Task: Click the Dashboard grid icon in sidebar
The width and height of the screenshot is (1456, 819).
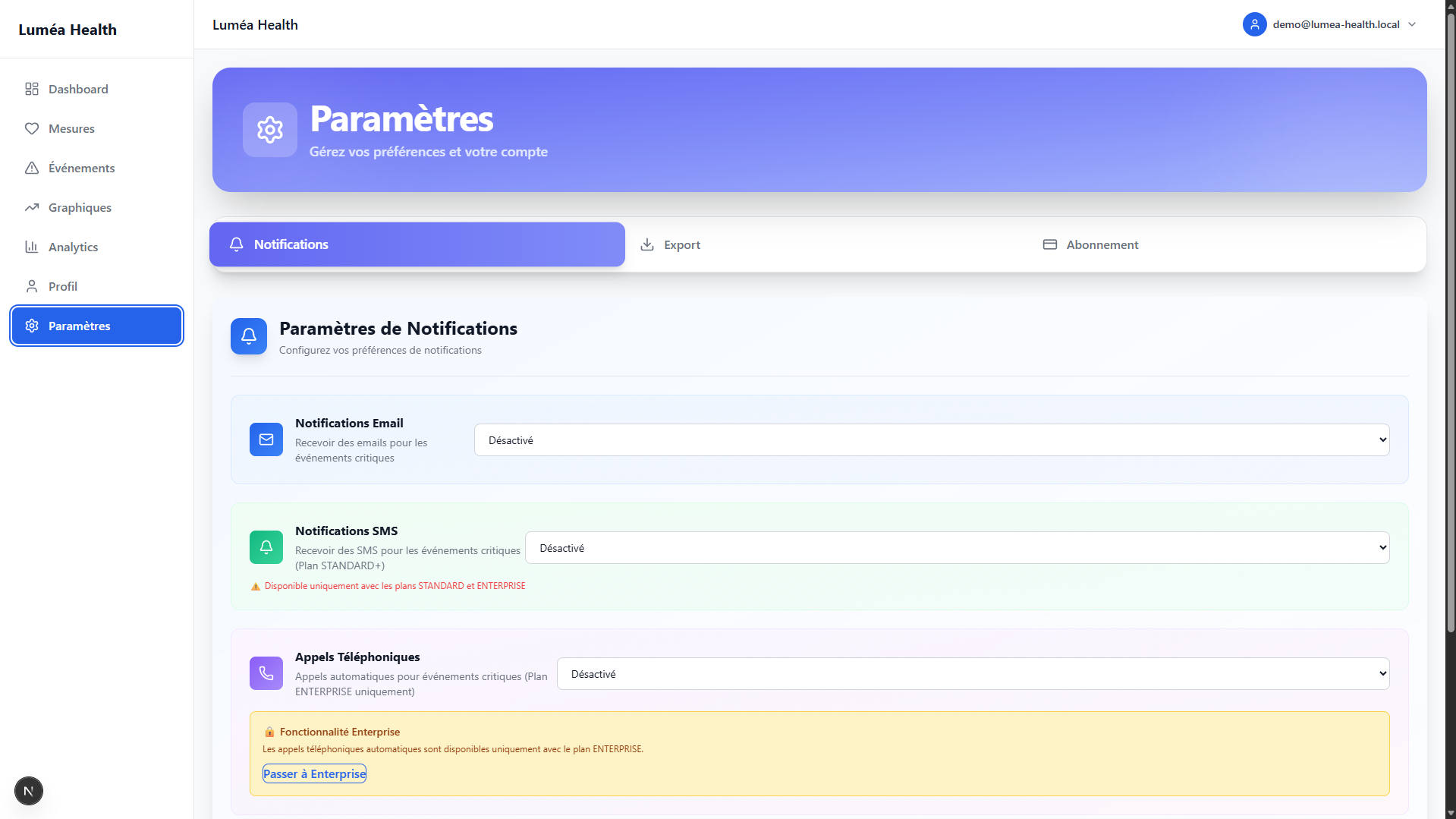Action: [x=32, y=89]
